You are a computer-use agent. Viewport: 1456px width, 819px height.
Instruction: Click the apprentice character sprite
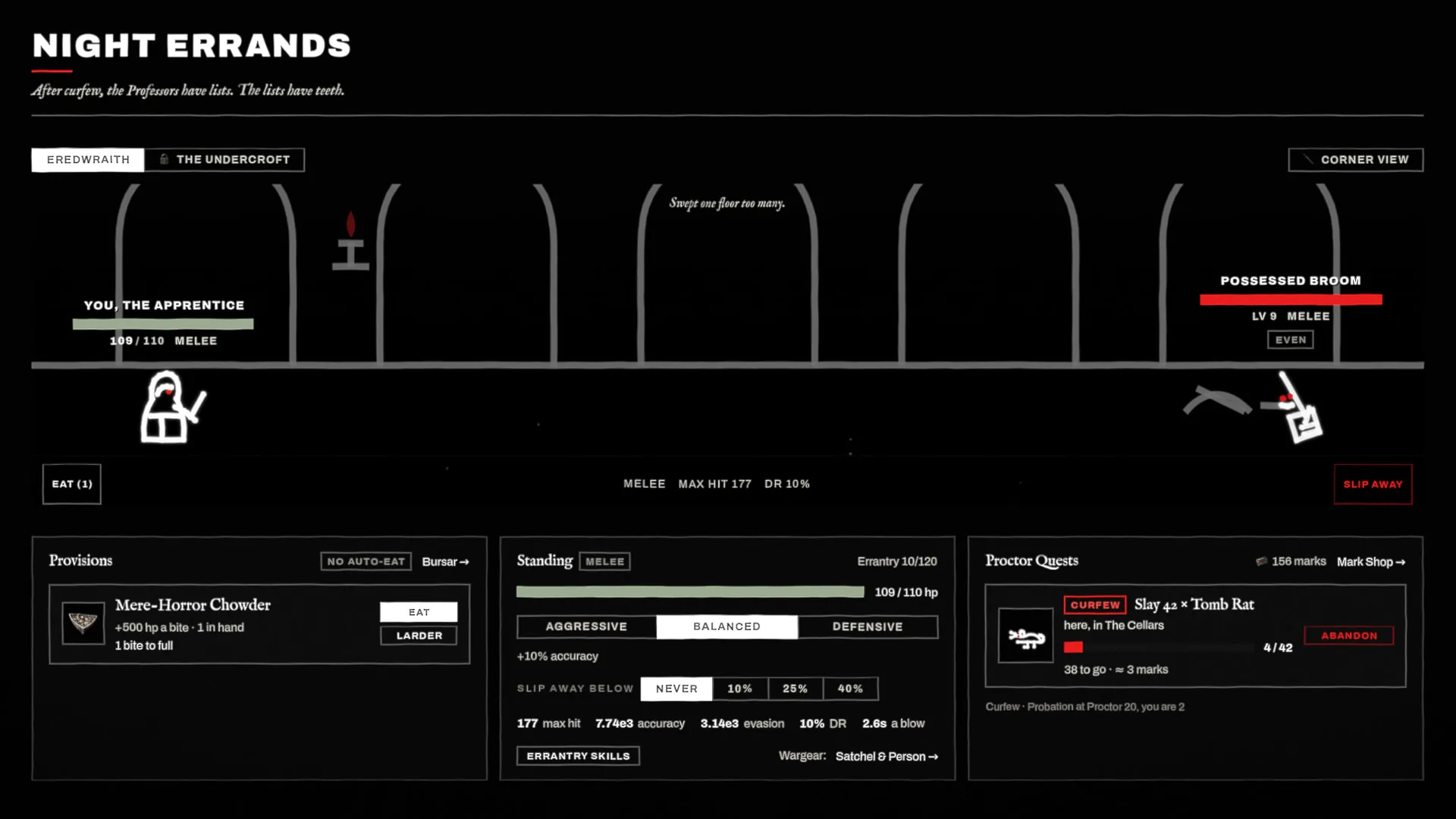coord(173,407)
